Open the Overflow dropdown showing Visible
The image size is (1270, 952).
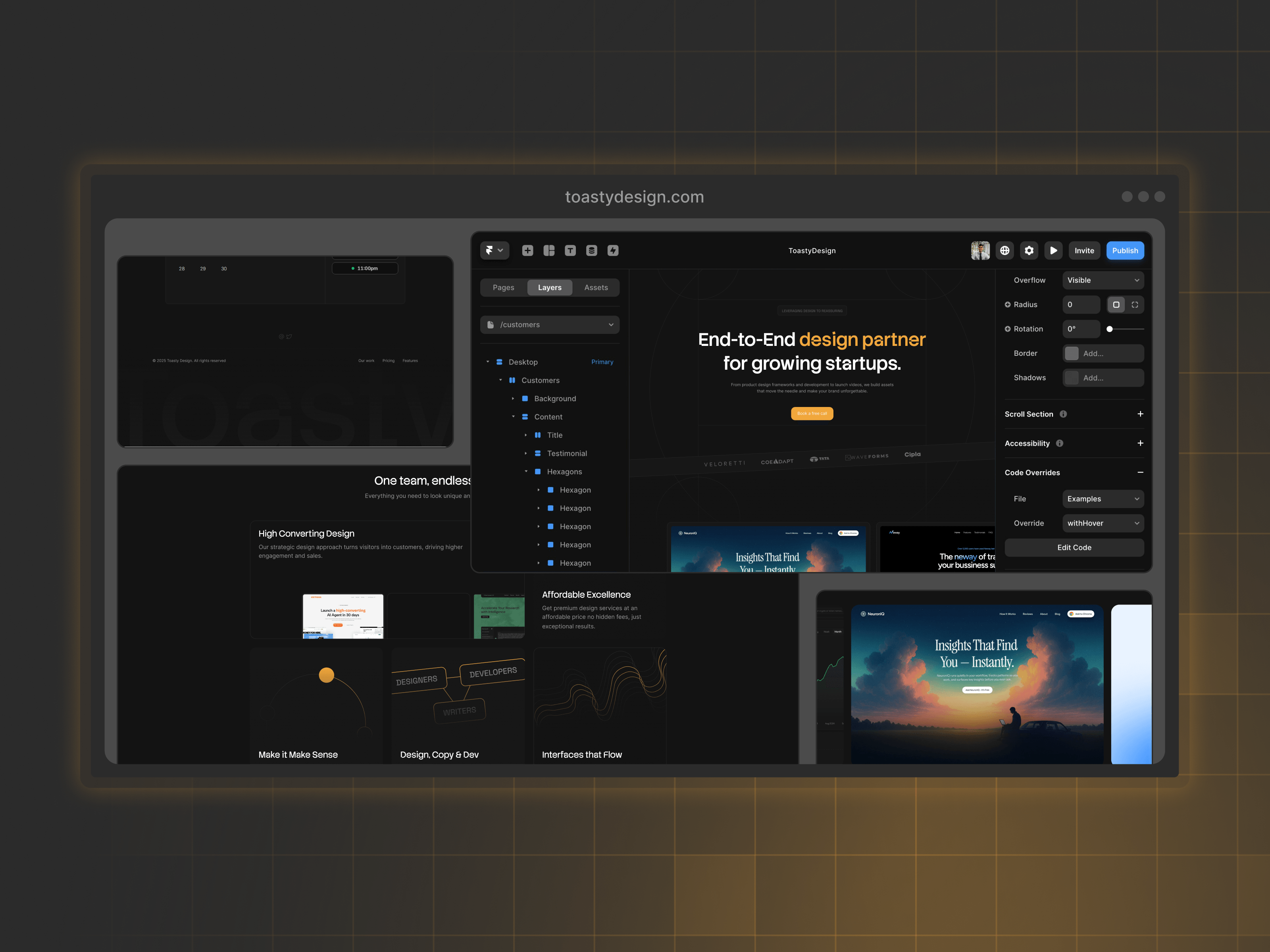click(1103, 280)
